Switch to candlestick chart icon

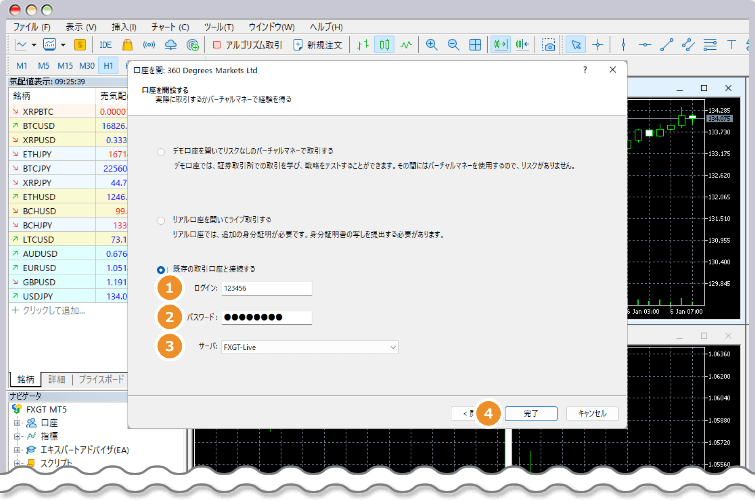(x=384, y=45)
